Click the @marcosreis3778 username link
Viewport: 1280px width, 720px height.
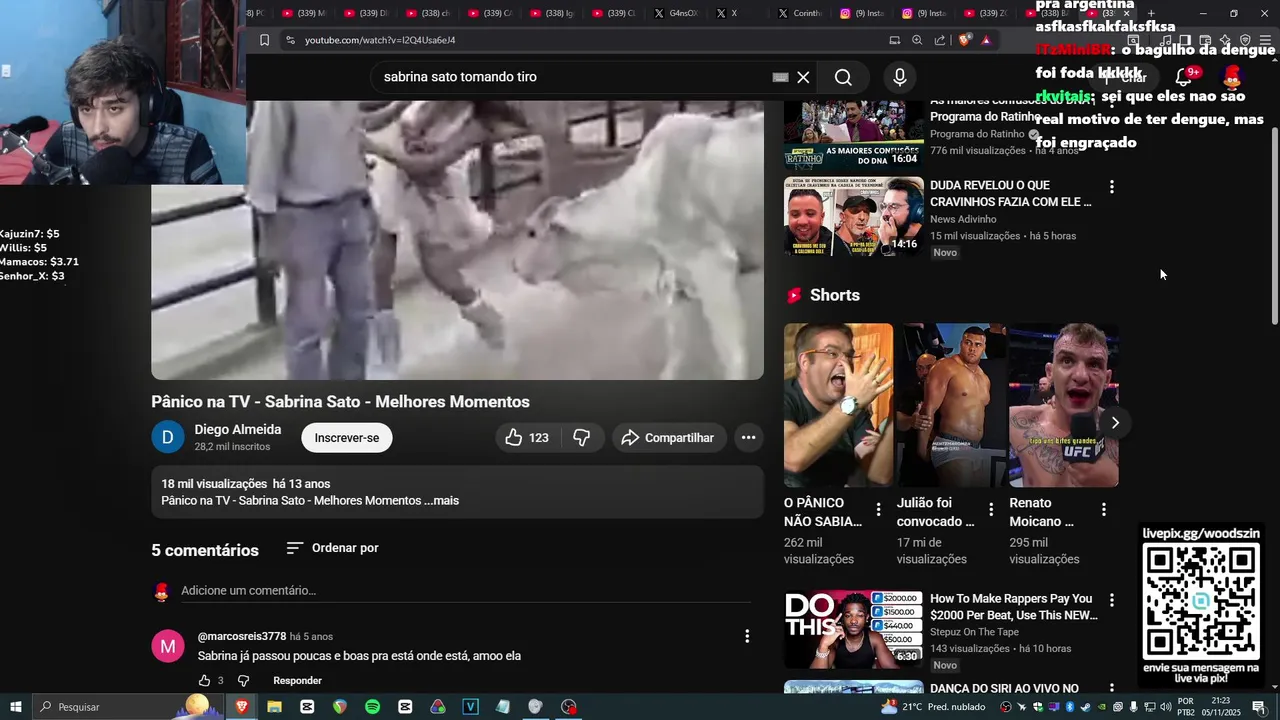click(242, 637)
